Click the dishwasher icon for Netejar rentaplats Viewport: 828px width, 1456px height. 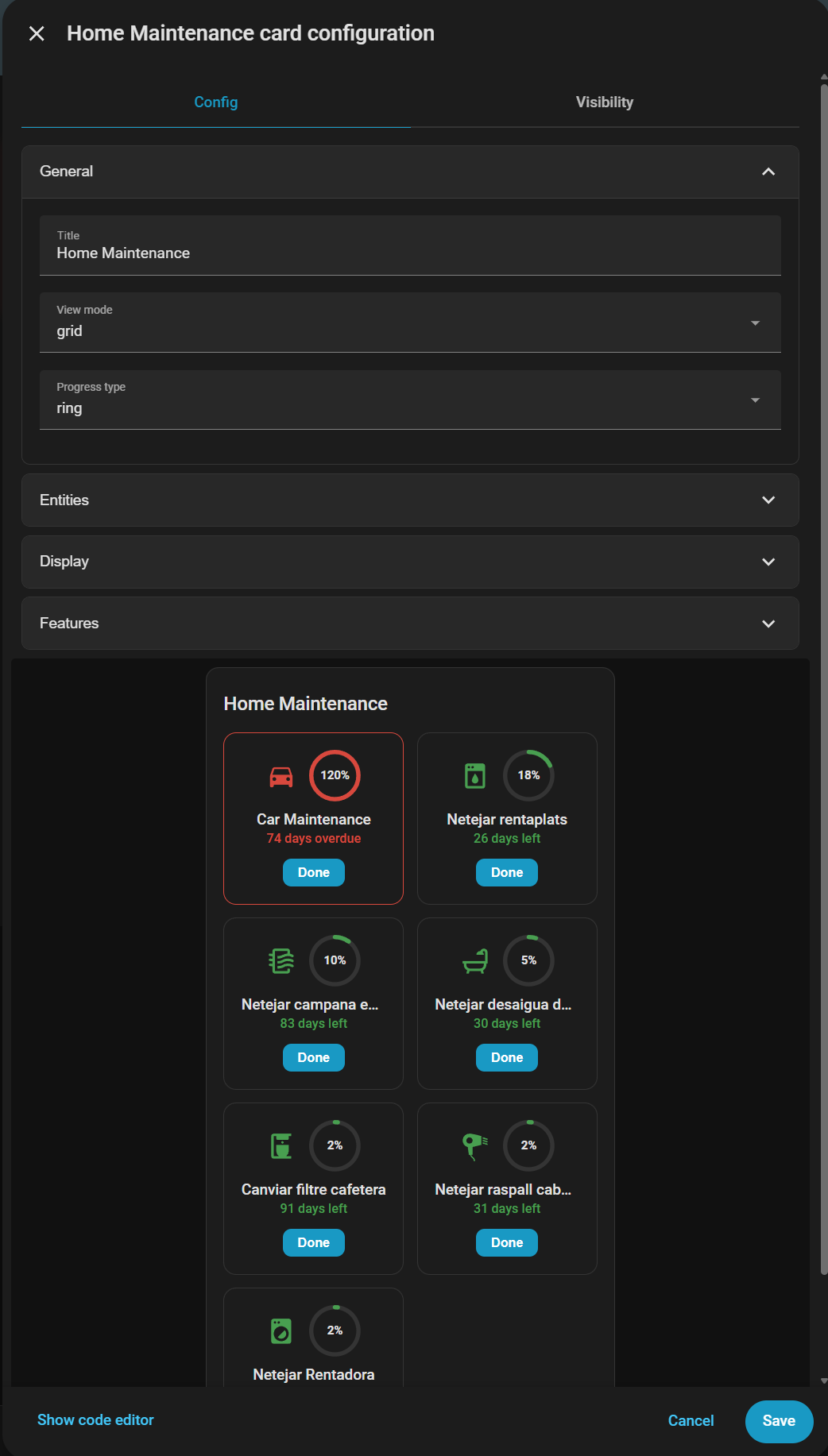475,776
